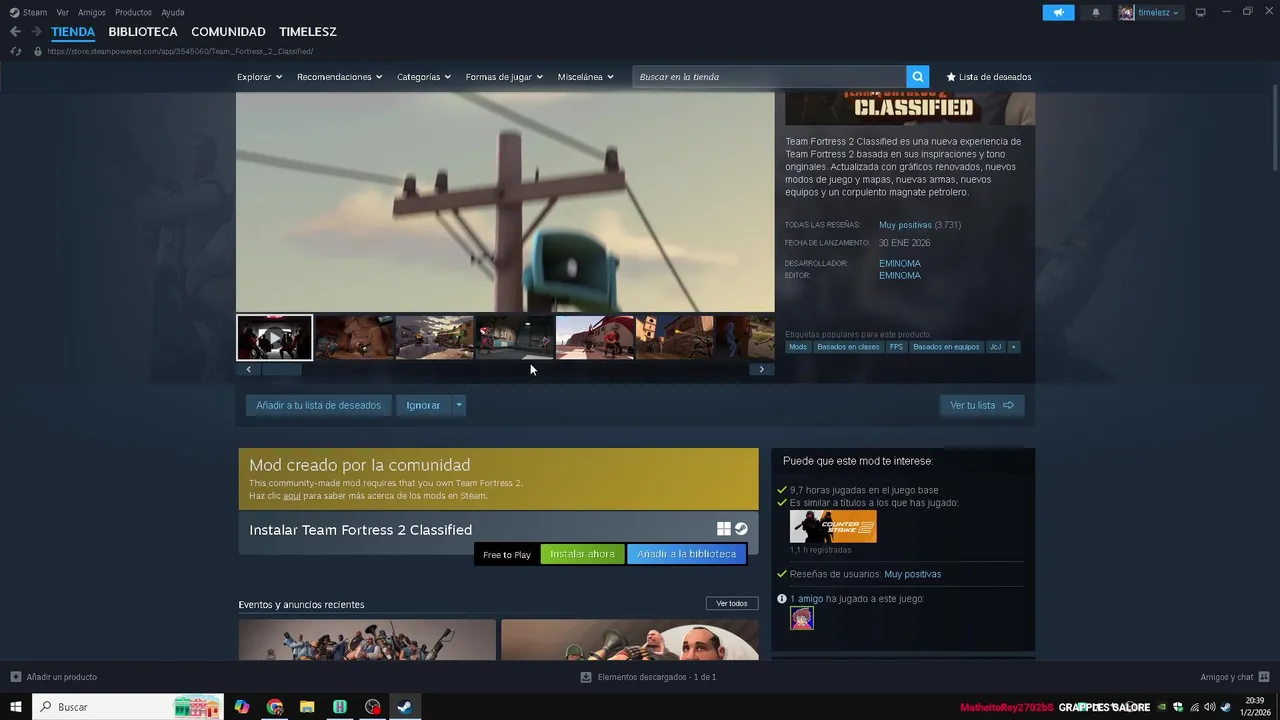1280x720 pixels.
Task: Expand the Categorías menu
Action: [424, 77]
